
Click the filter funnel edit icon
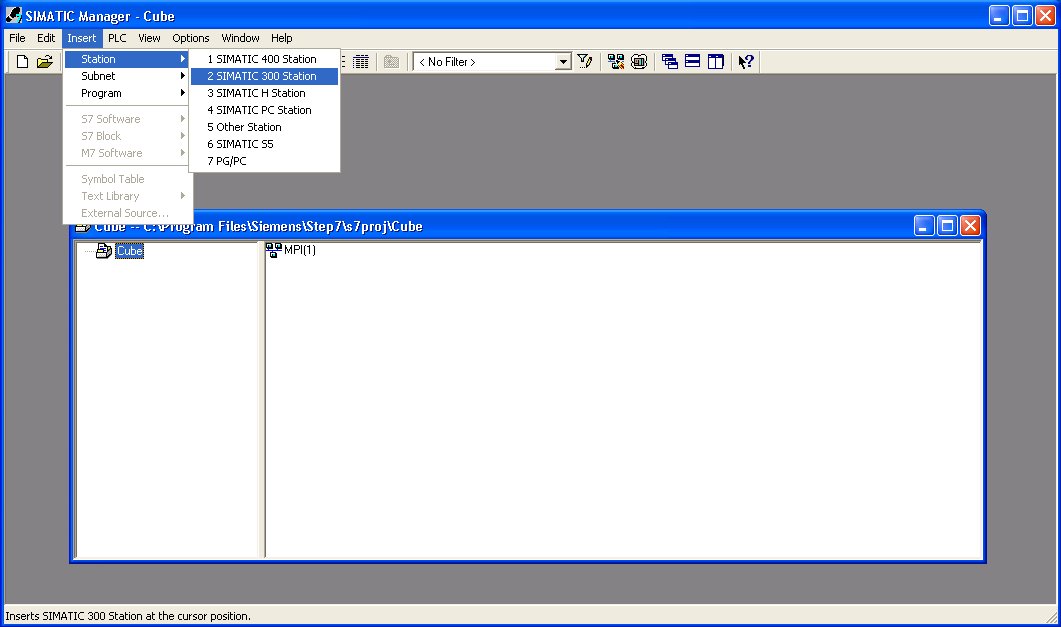(x=585, y=62)
